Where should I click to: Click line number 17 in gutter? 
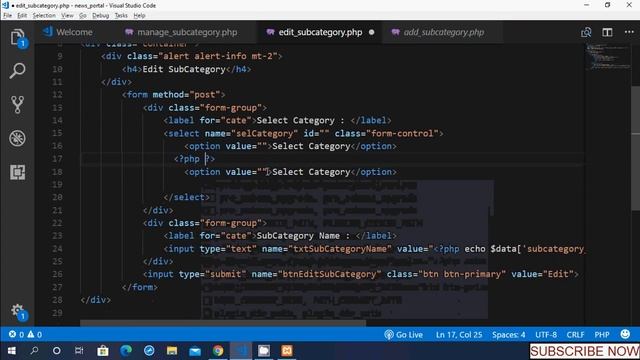click(58, 159)
